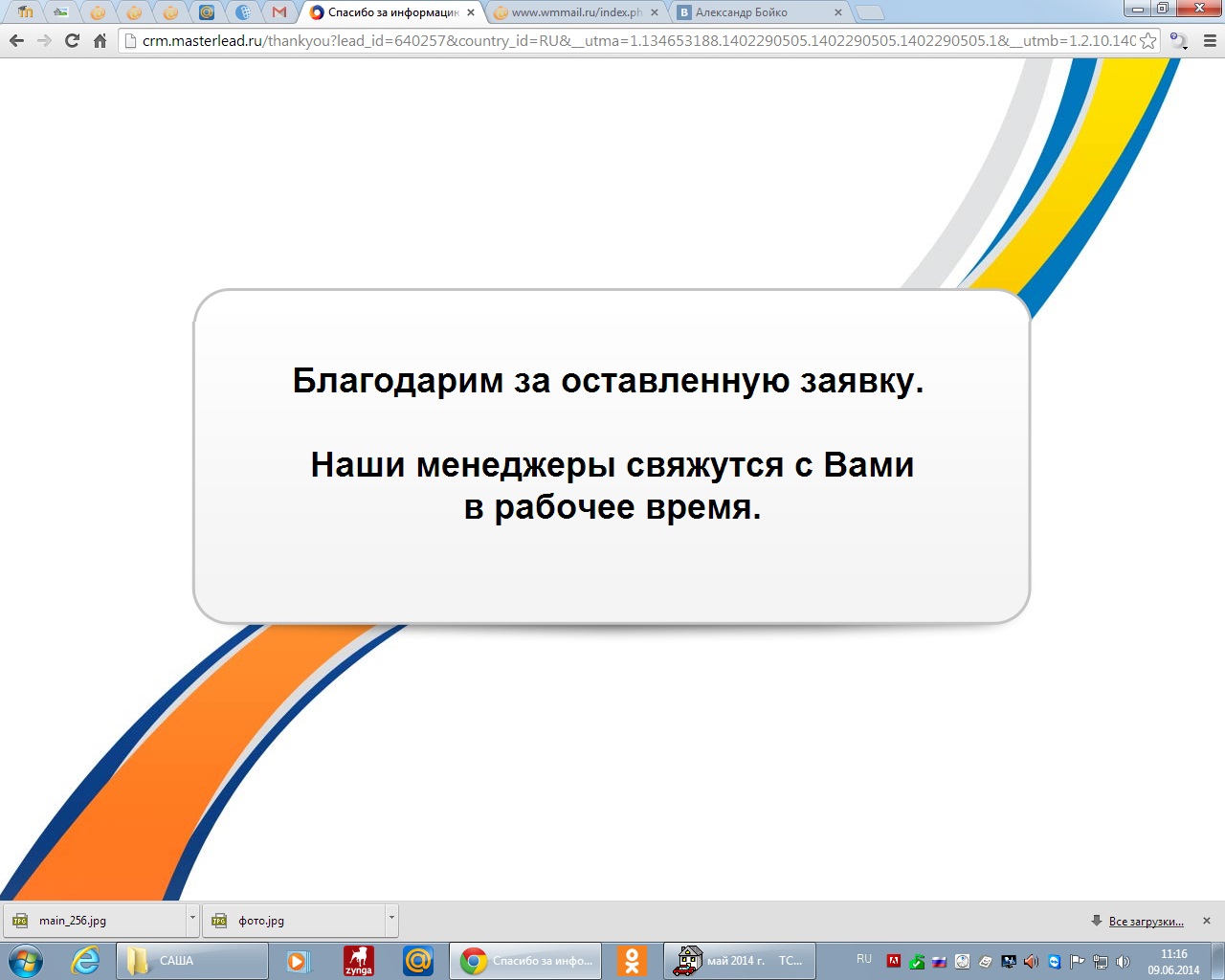The height and width of the screenshot is (980, 1225).
Task: Open downloaded file фото.jpg
Action: point(294,921)
